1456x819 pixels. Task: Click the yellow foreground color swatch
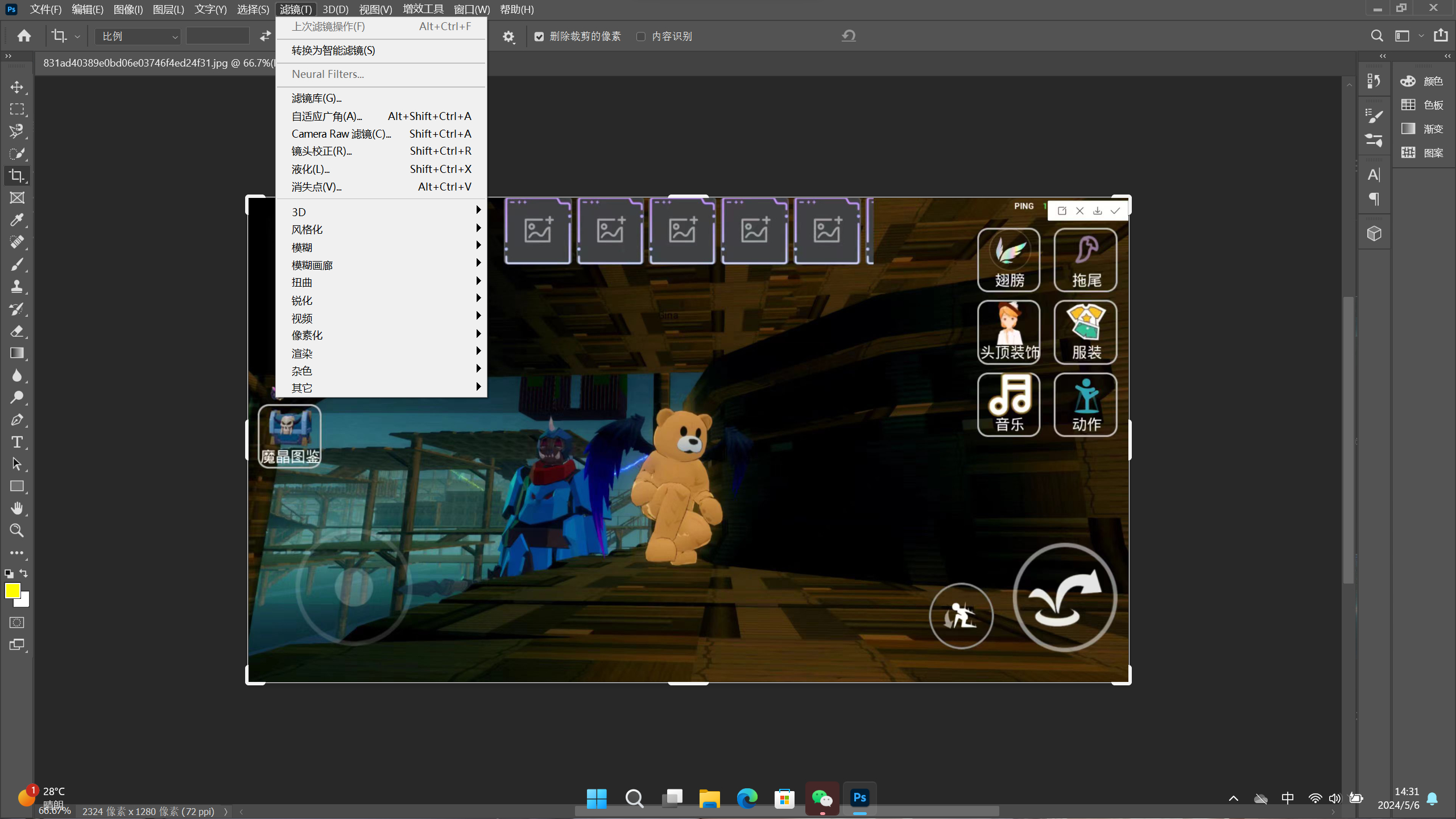tap(11, 590)
